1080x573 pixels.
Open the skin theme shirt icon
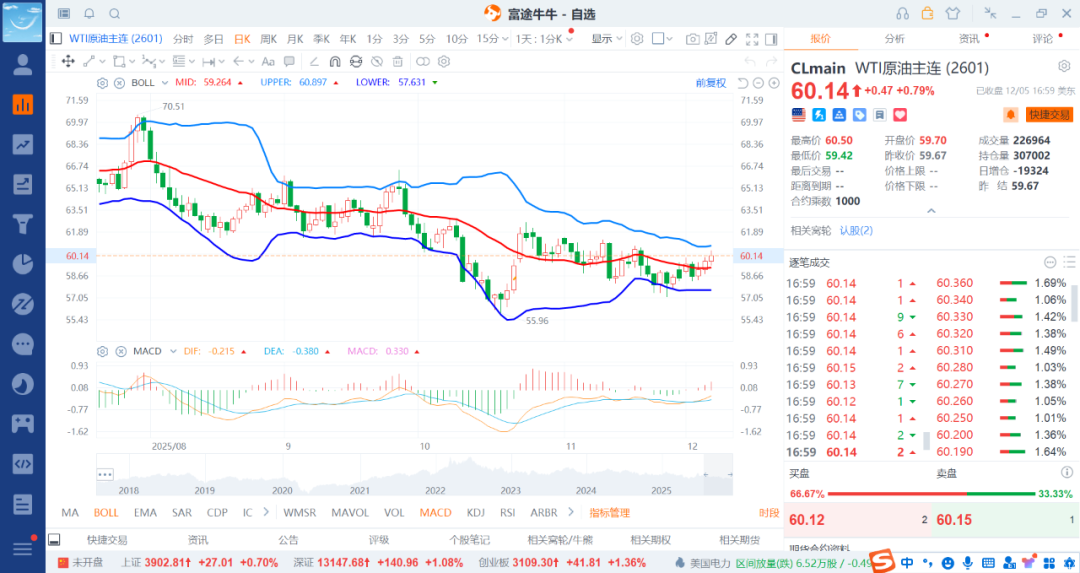click(953, 14)
